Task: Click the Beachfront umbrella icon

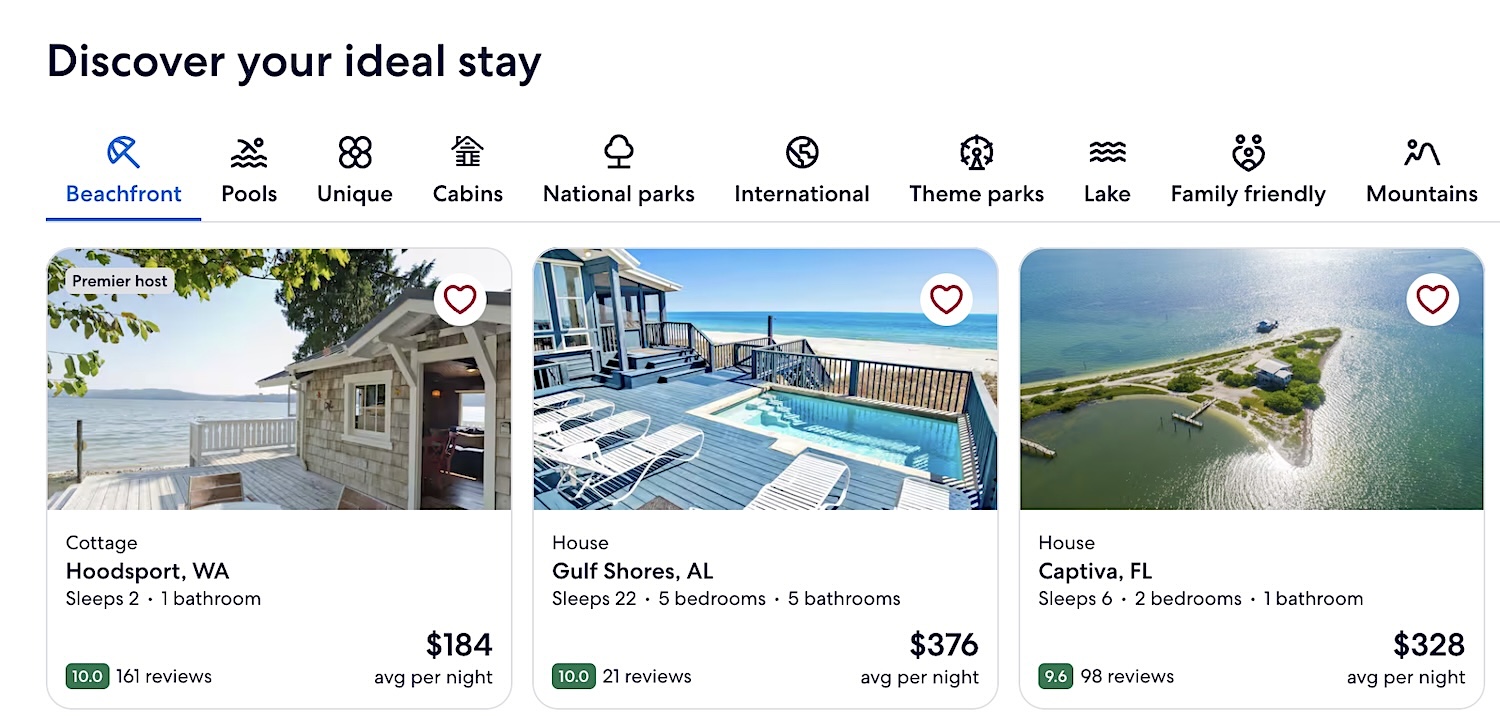Action: [x=123, y=153]
